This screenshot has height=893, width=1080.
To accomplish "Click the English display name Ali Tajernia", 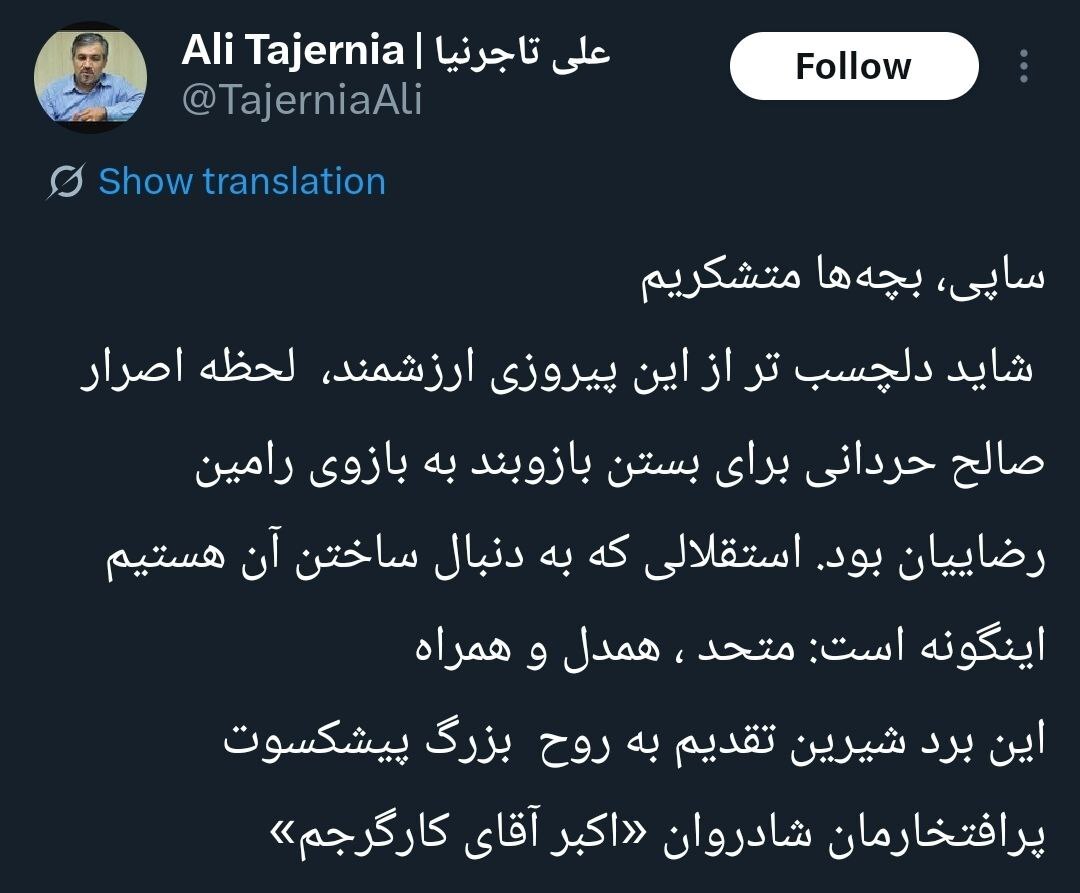I will pos(292,50).
